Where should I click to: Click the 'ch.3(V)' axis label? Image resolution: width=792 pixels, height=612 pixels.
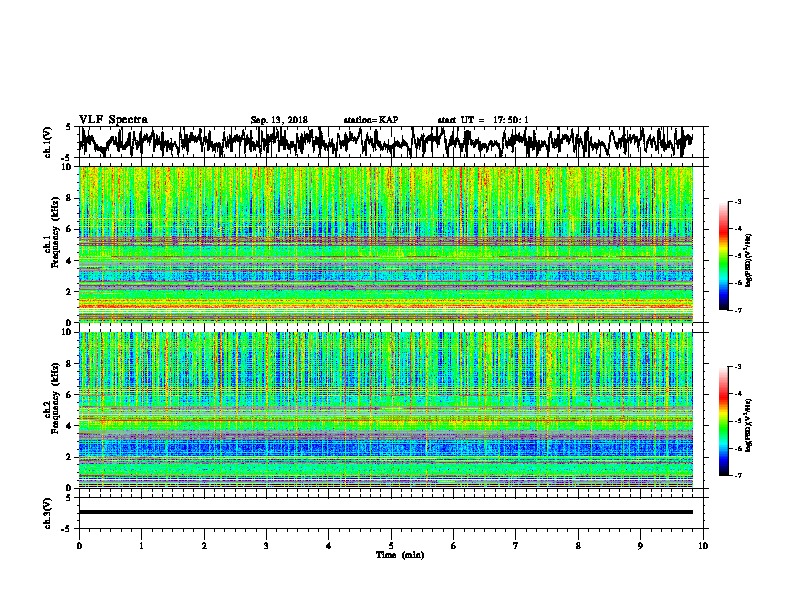[x=48, y=513]
